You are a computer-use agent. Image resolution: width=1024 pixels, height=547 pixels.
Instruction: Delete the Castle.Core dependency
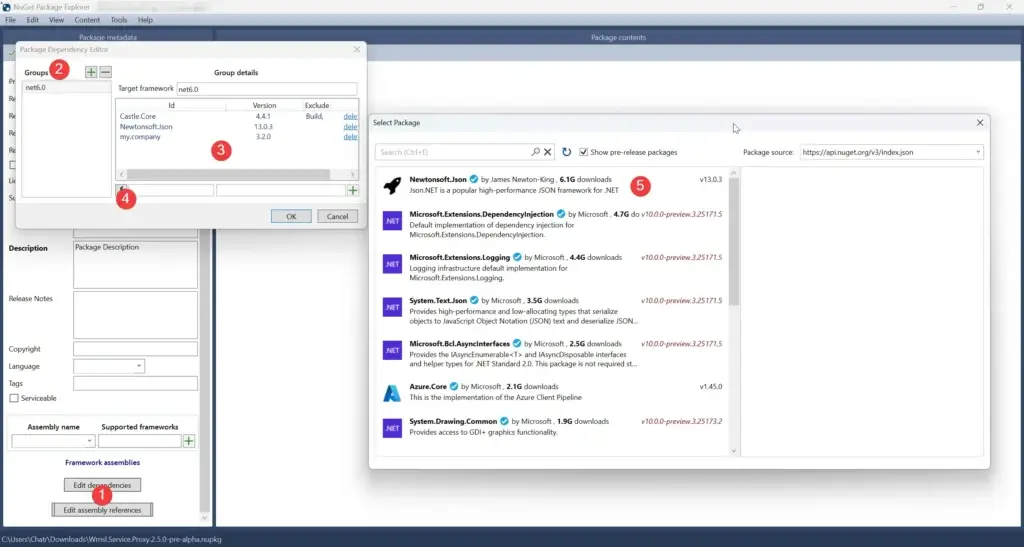pyautogui.click(x=351, y=116)
